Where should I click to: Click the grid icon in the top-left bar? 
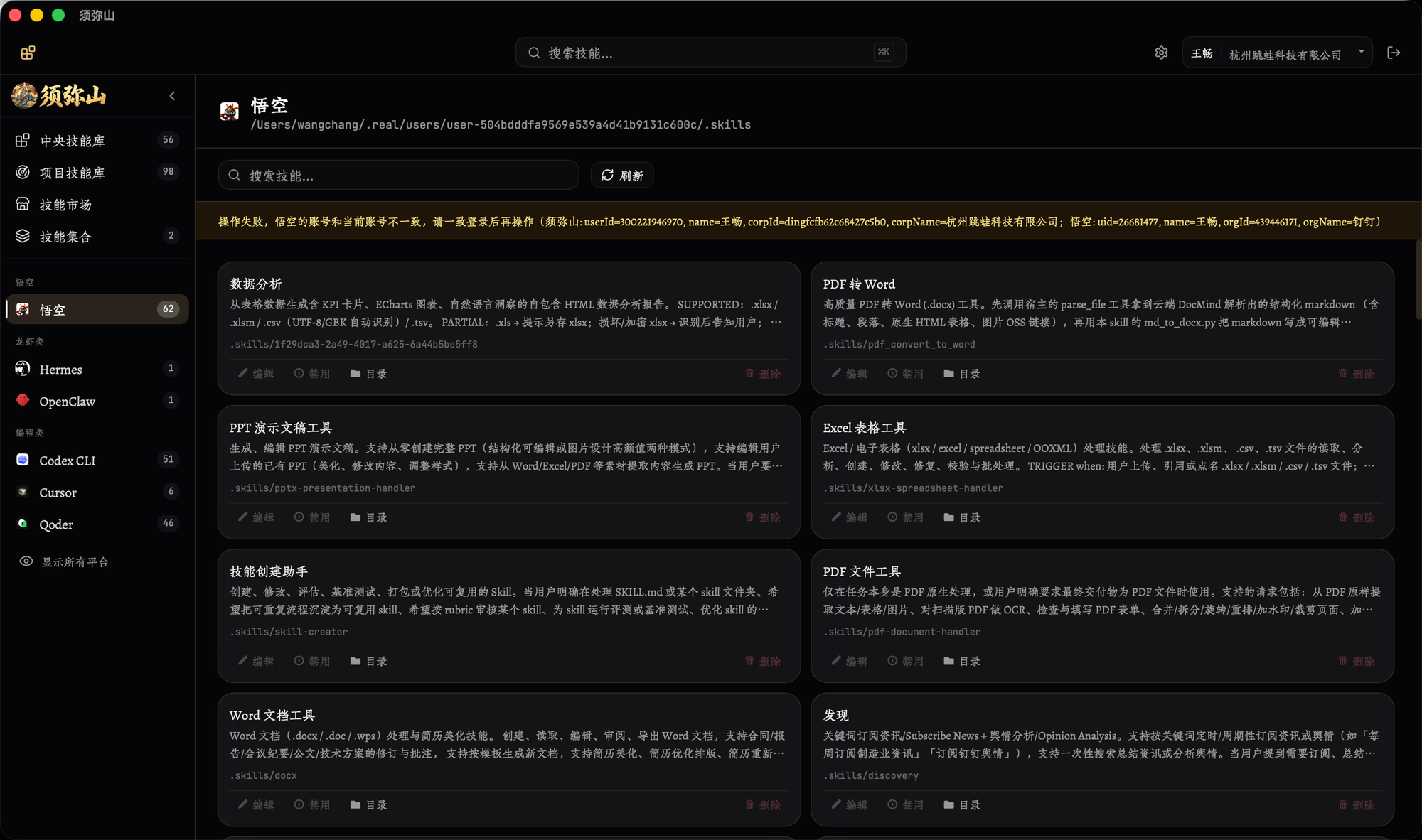pos(28,53)
